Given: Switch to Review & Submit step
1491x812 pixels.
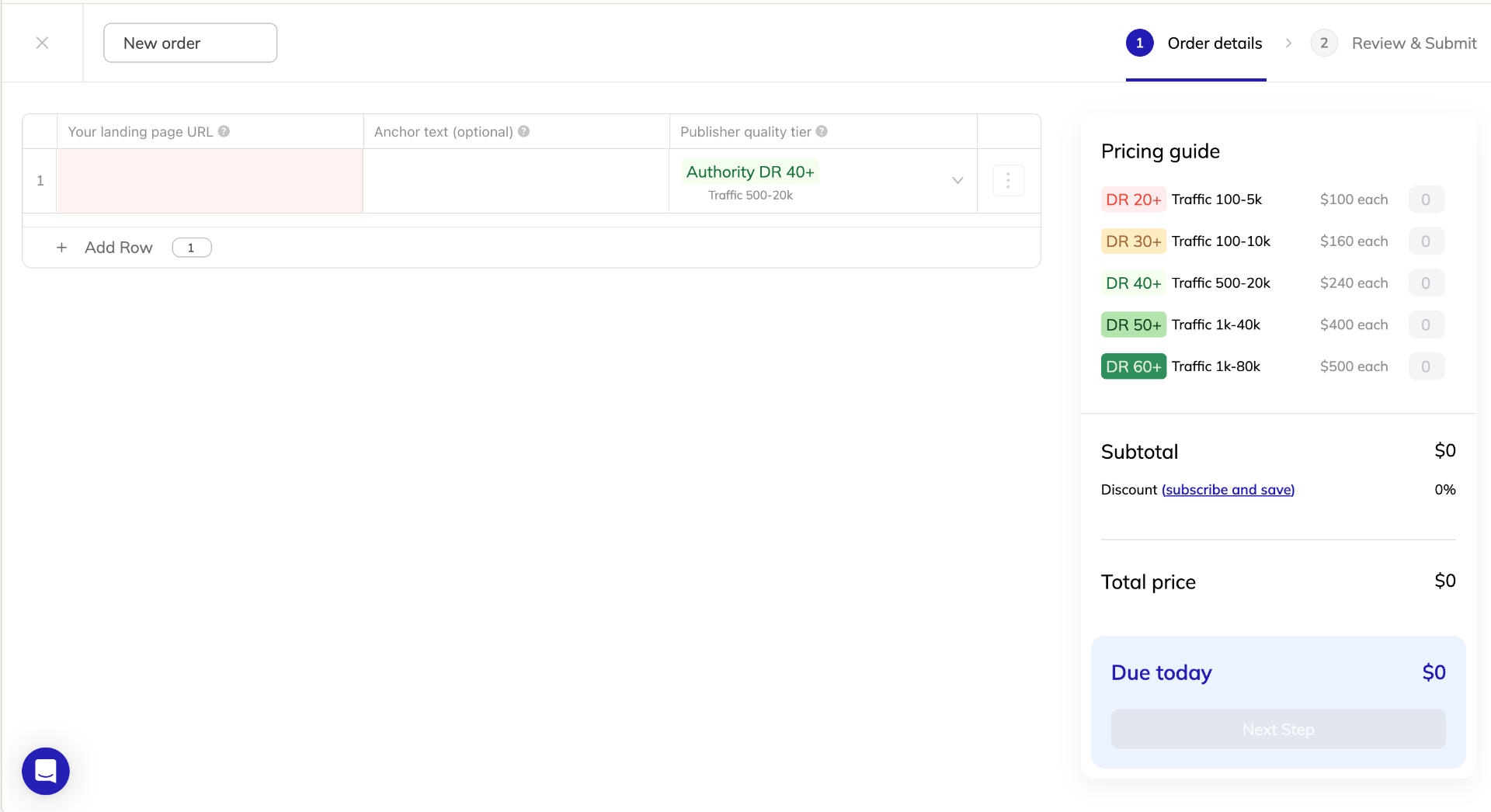Looking at the screenshot, I should click(x=1413, y=43).
